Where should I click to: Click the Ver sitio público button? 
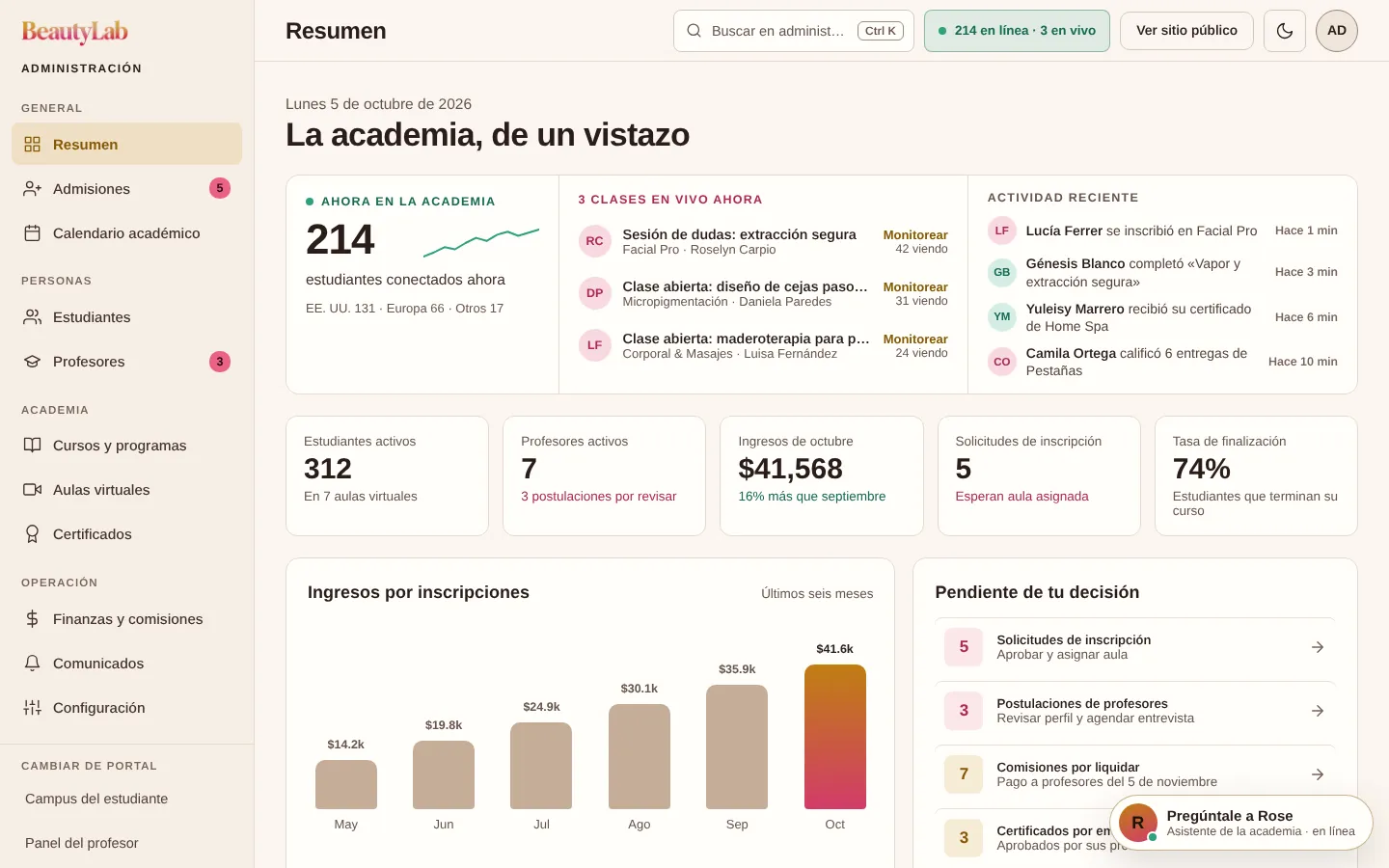(x=1186, y=31)
